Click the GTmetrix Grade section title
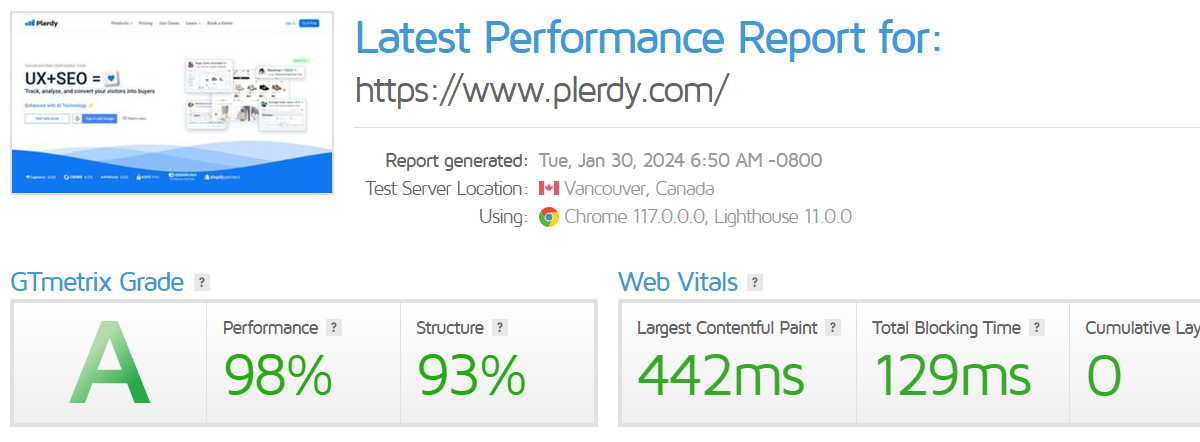The height and width of the screenshot is (442, 1200). pos(97,283)
